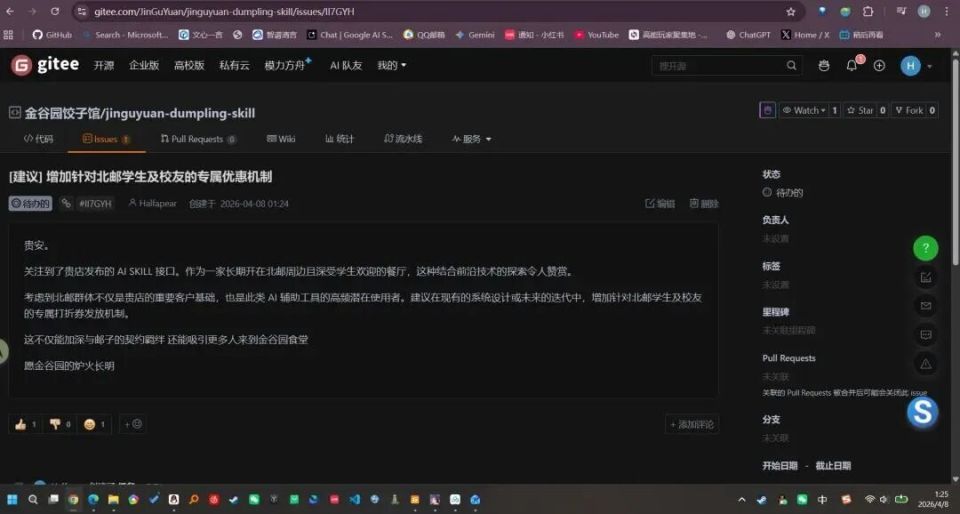Click 私有云 in top navigation
The image size is (960, 514).
[234, 65]
